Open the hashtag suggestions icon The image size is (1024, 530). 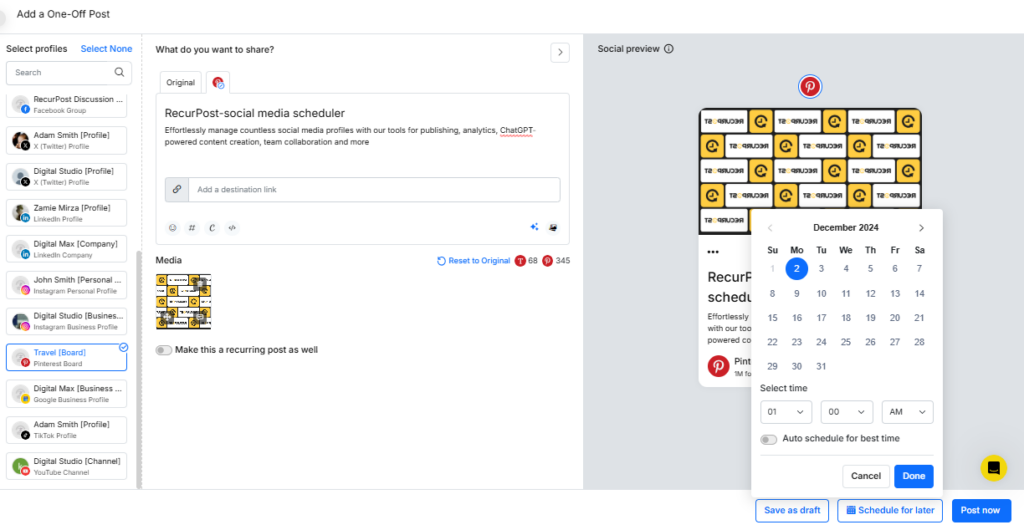click(x=192, y=228)
